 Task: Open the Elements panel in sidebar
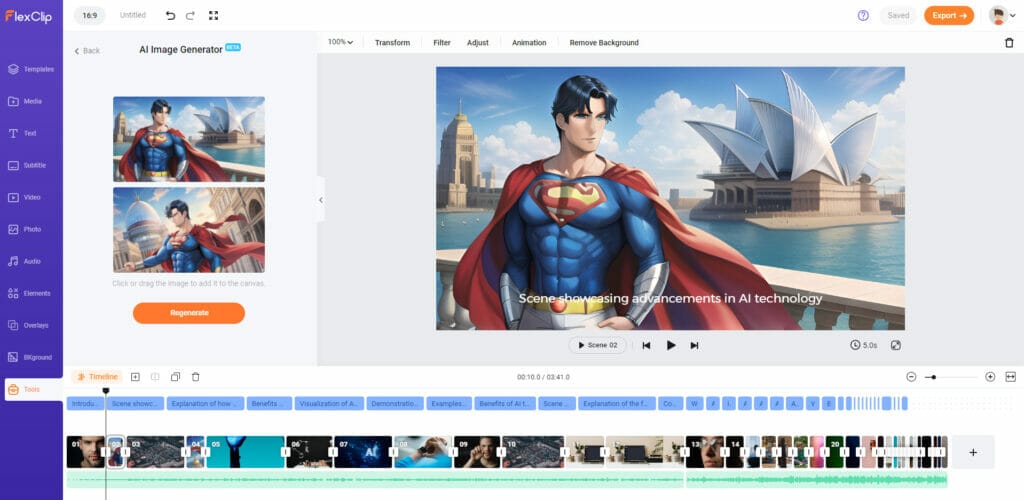(31, 293)
